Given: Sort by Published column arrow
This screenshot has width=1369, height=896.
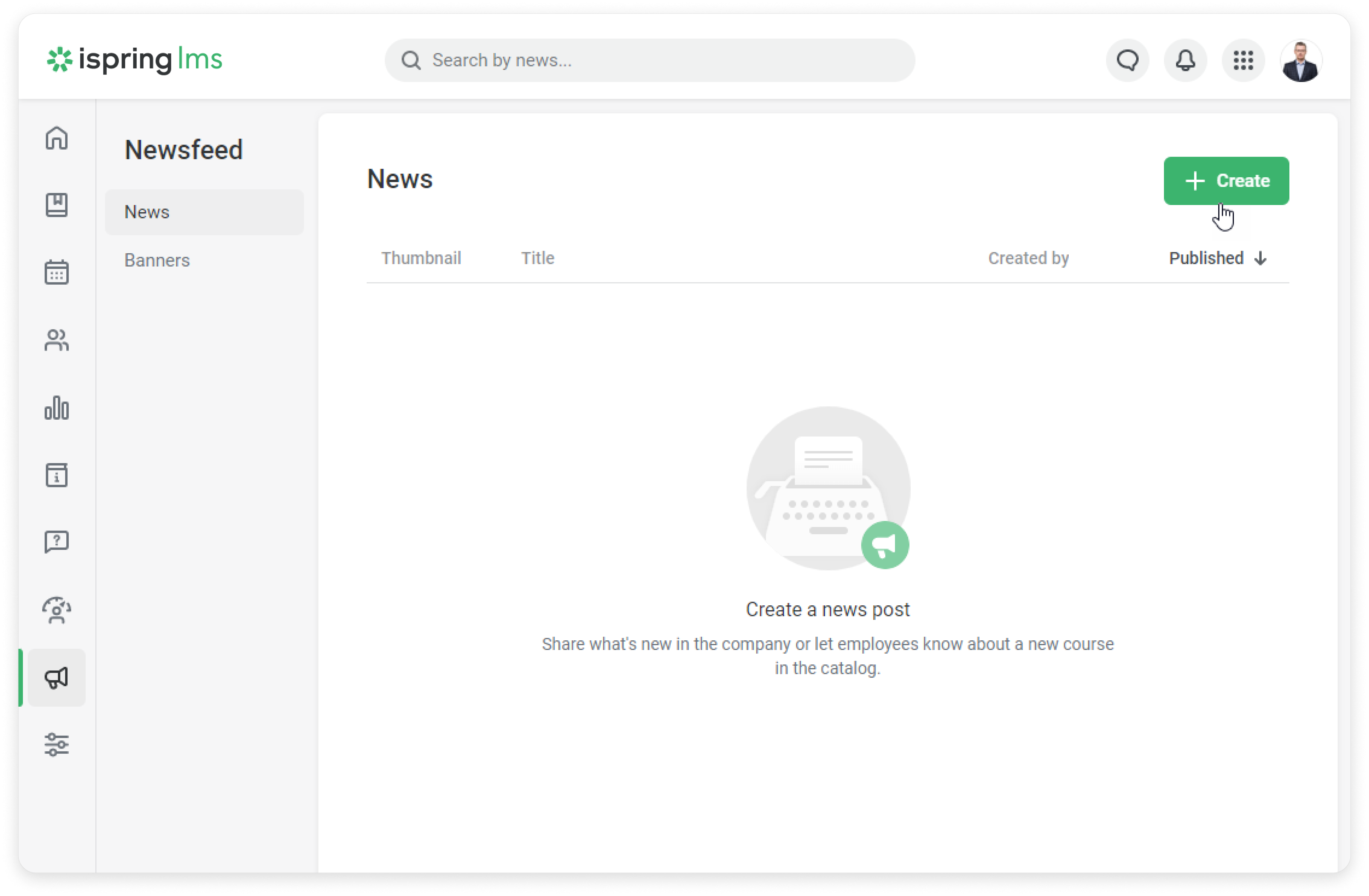Looking at the screenshot, I should click(1260, 258).
